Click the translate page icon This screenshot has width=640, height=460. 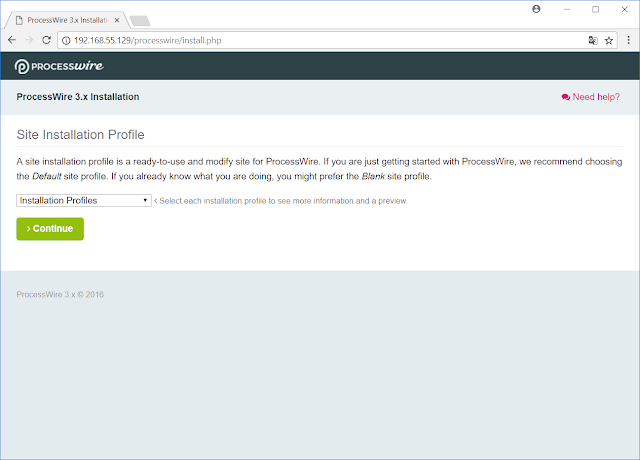coord(593,40)
